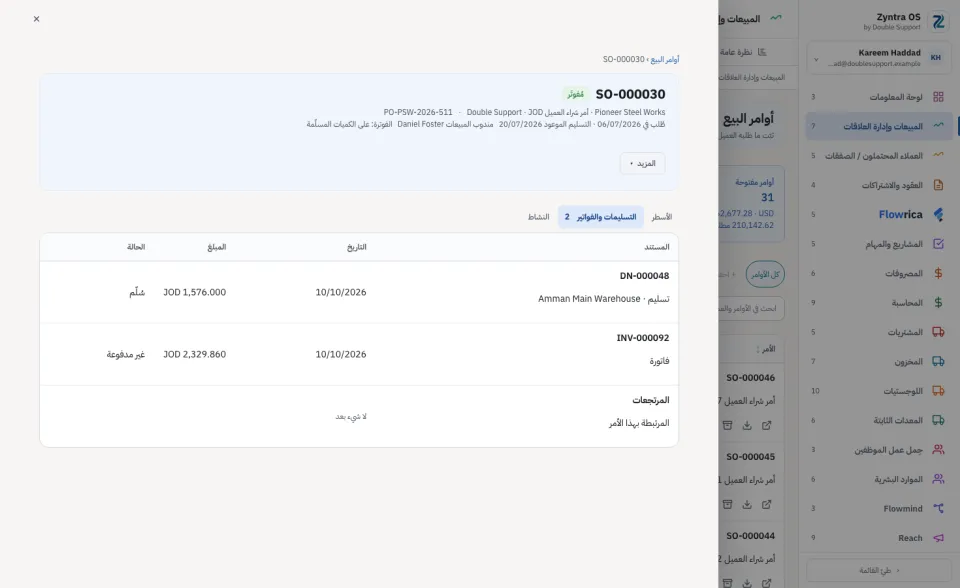Expand the المزيد (More) dropdown button
The width and height of the screenshot is (960, 588).
point(642,164)
